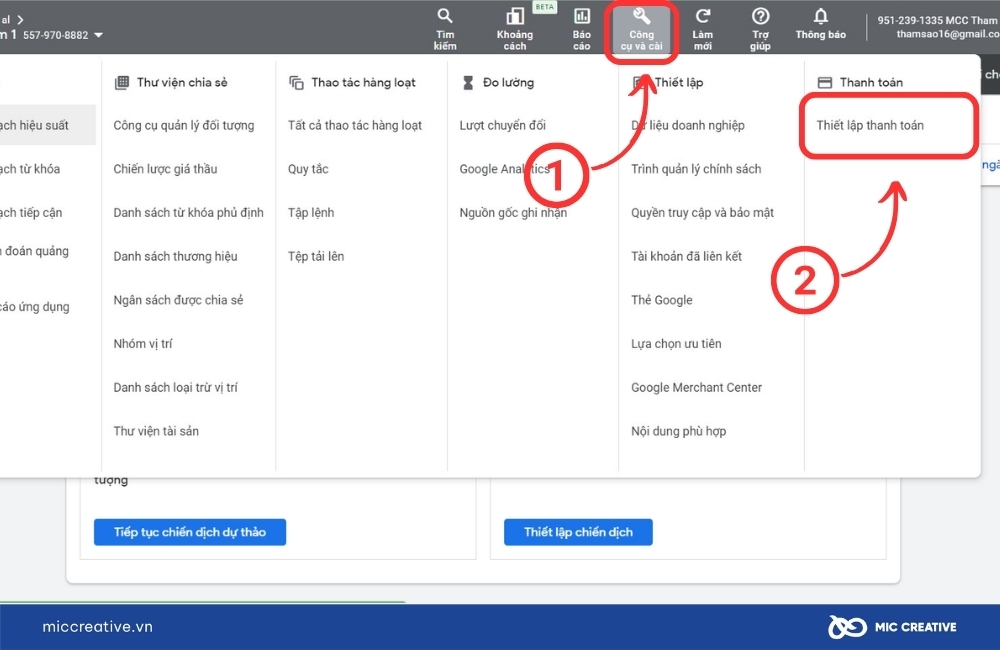Open the Thông báo bell icon

(821, 16)
